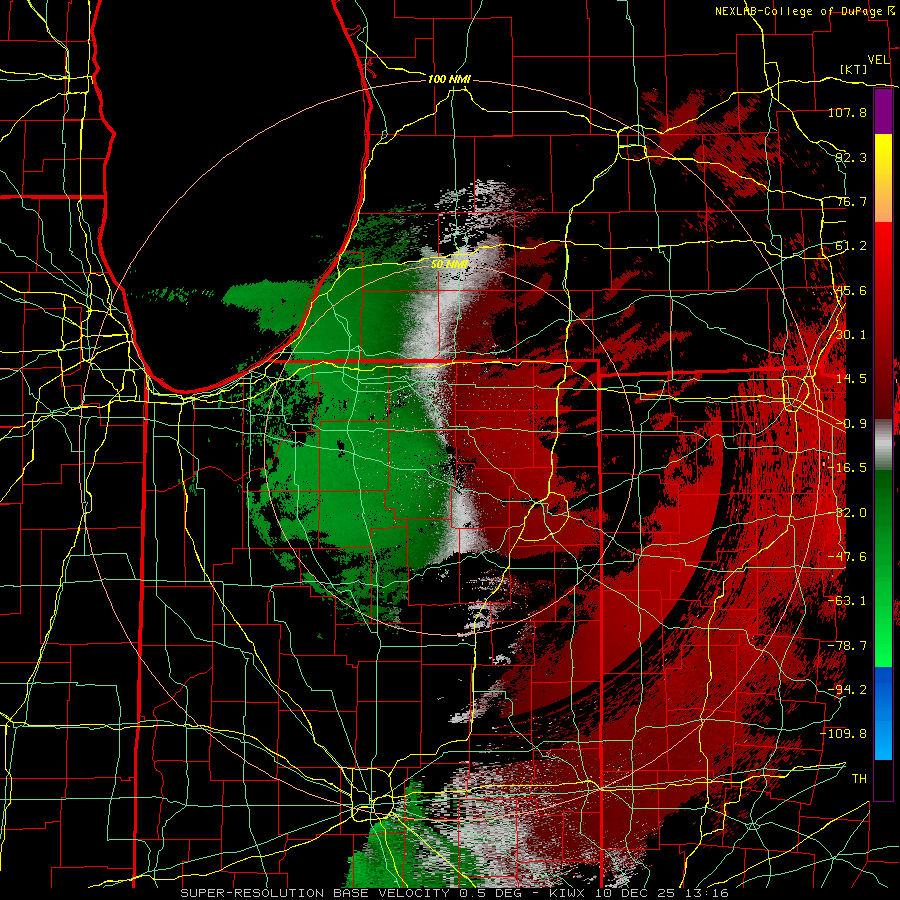Pick the blue segment of the velocity color bar
The height and width of the screenshot is (900, 900).
[883, 713]
